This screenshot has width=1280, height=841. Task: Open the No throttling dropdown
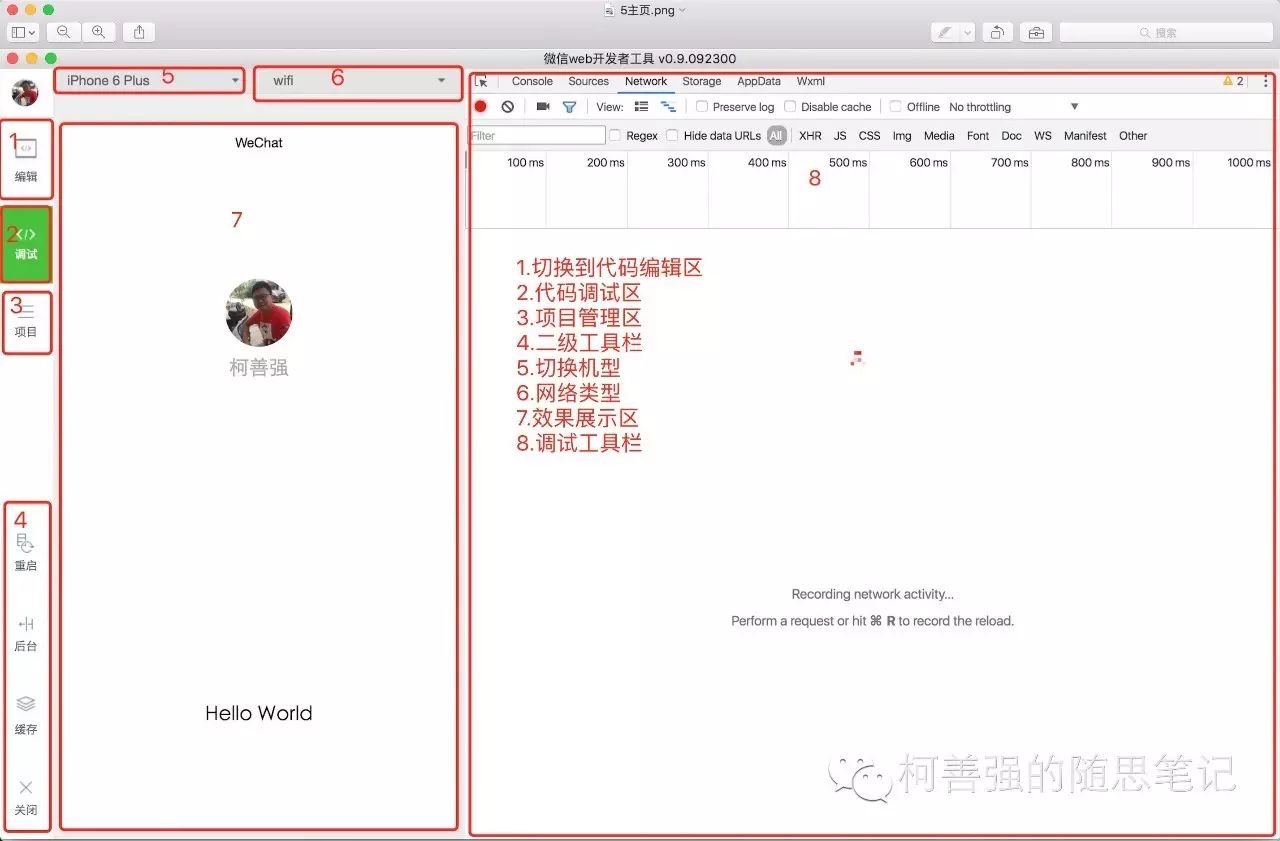point(1013,107)
